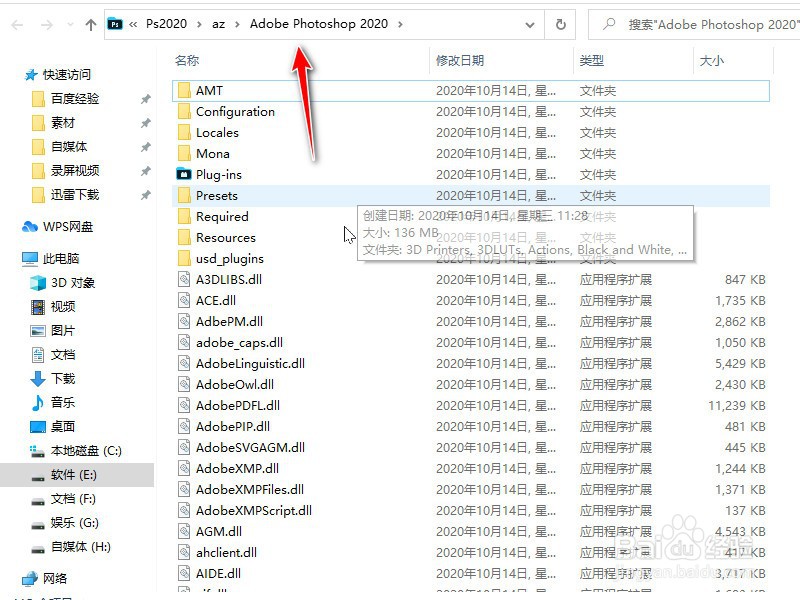Click the search box for Adobe Photoshop 2020
Image resolution: width=800 pixels, height=600 pixels.
coord(694,24)
